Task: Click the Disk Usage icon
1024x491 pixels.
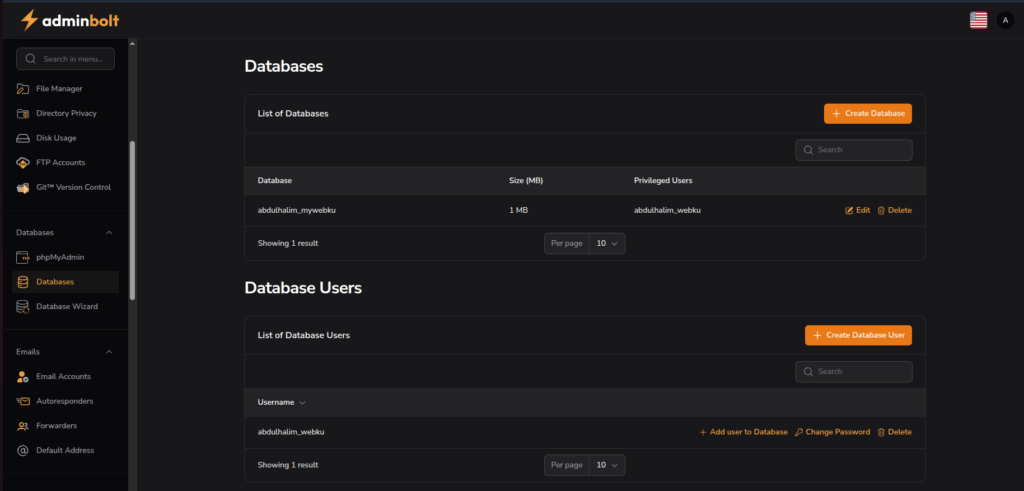Action: 23,138
